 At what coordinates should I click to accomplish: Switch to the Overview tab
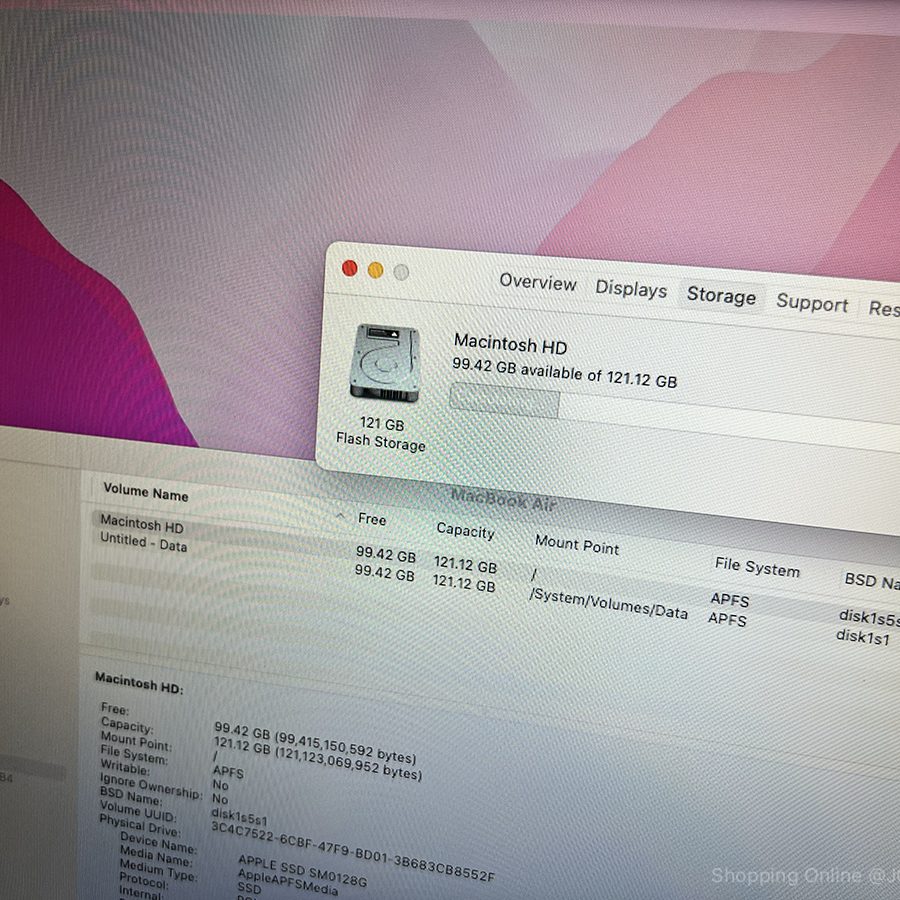coord(538,282)
